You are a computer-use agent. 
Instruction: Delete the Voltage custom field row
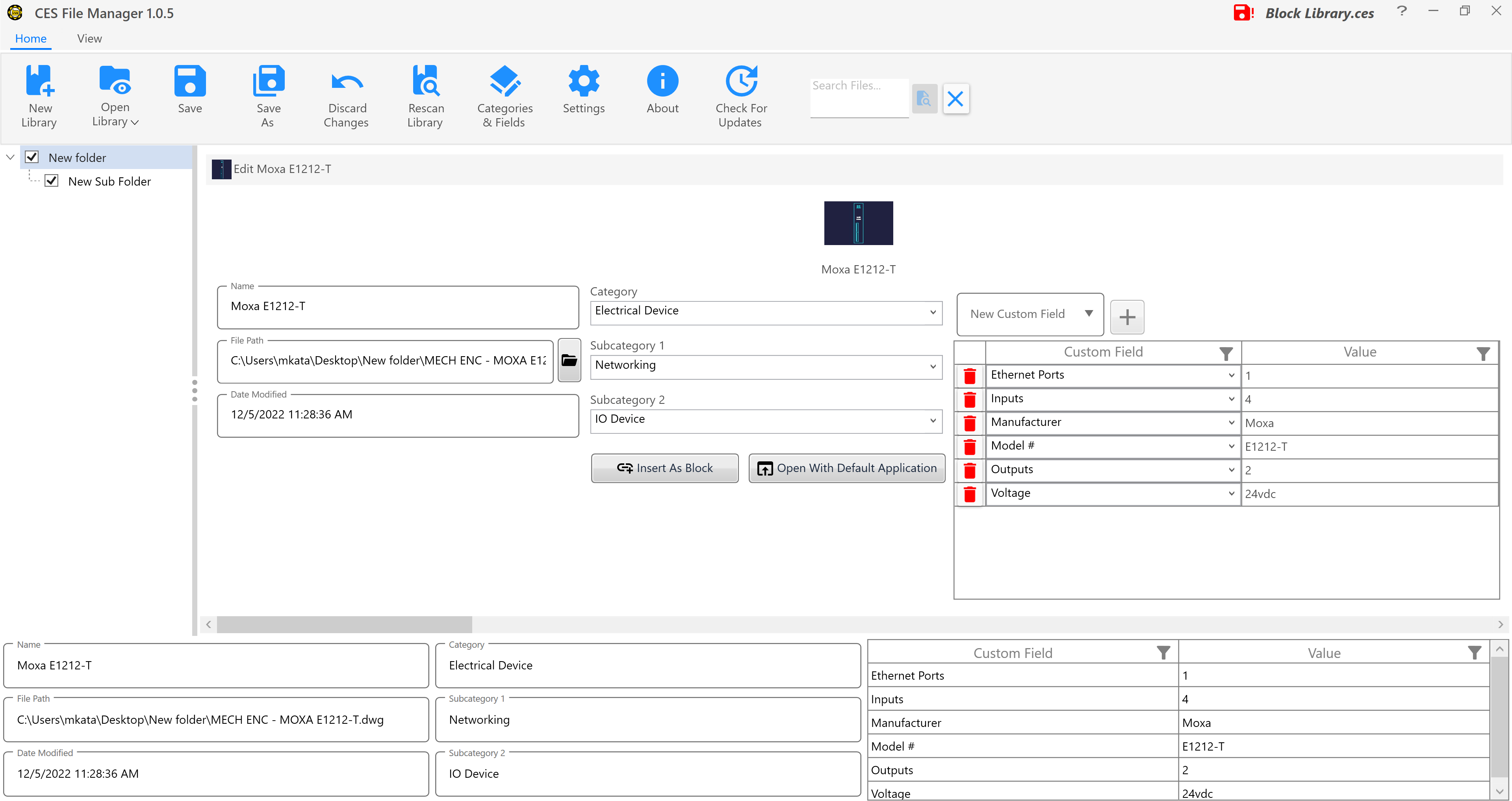[970, 494]
